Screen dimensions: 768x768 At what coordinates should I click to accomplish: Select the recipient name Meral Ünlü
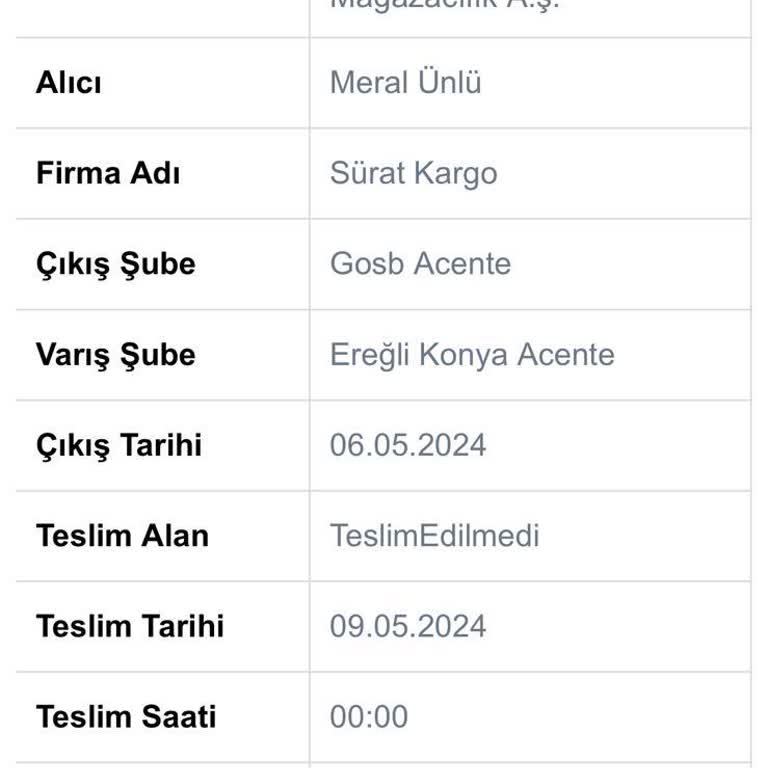405,83
